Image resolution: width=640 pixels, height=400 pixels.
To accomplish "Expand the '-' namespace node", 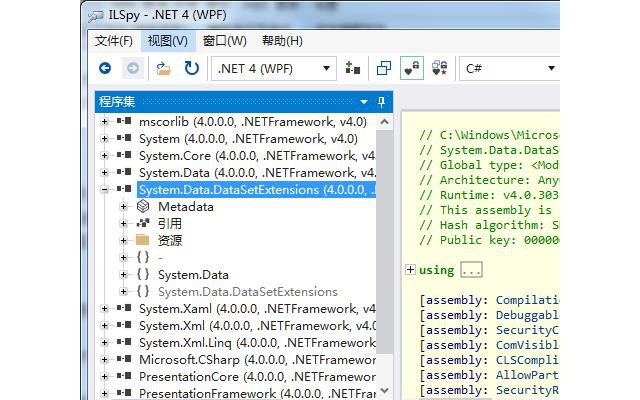I will coord(123,257).
